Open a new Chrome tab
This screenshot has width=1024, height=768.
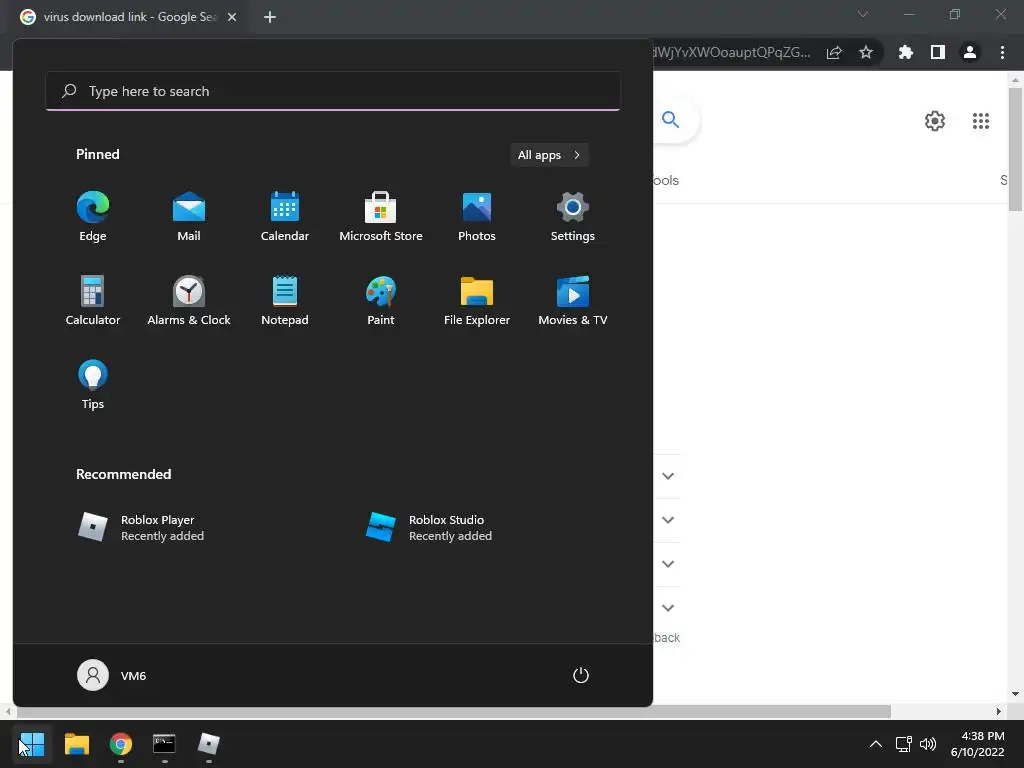(270, 17)
